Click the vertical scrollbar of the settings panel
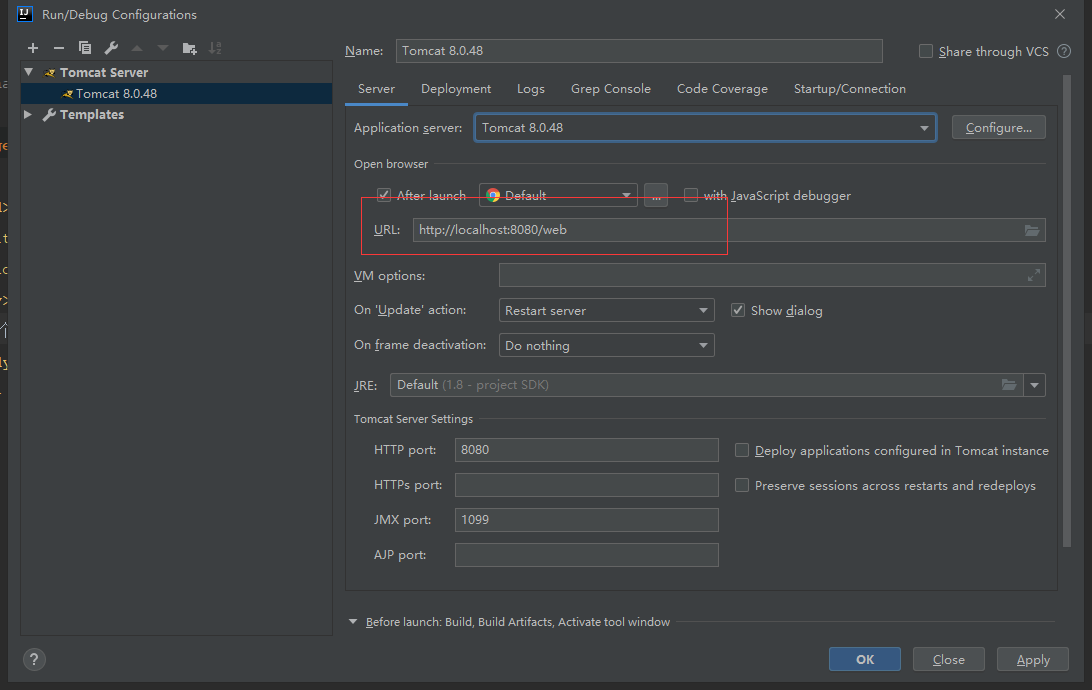 tap(1067, 311)
